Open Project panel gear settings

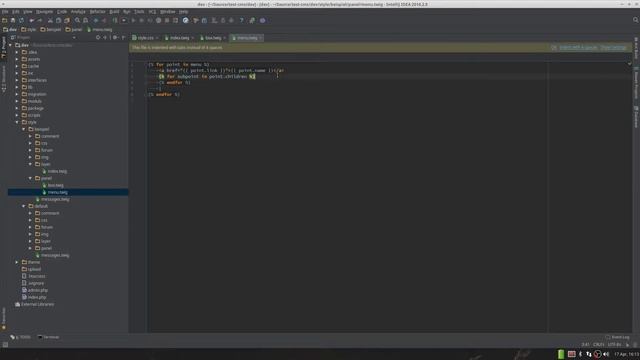(115, 37)
